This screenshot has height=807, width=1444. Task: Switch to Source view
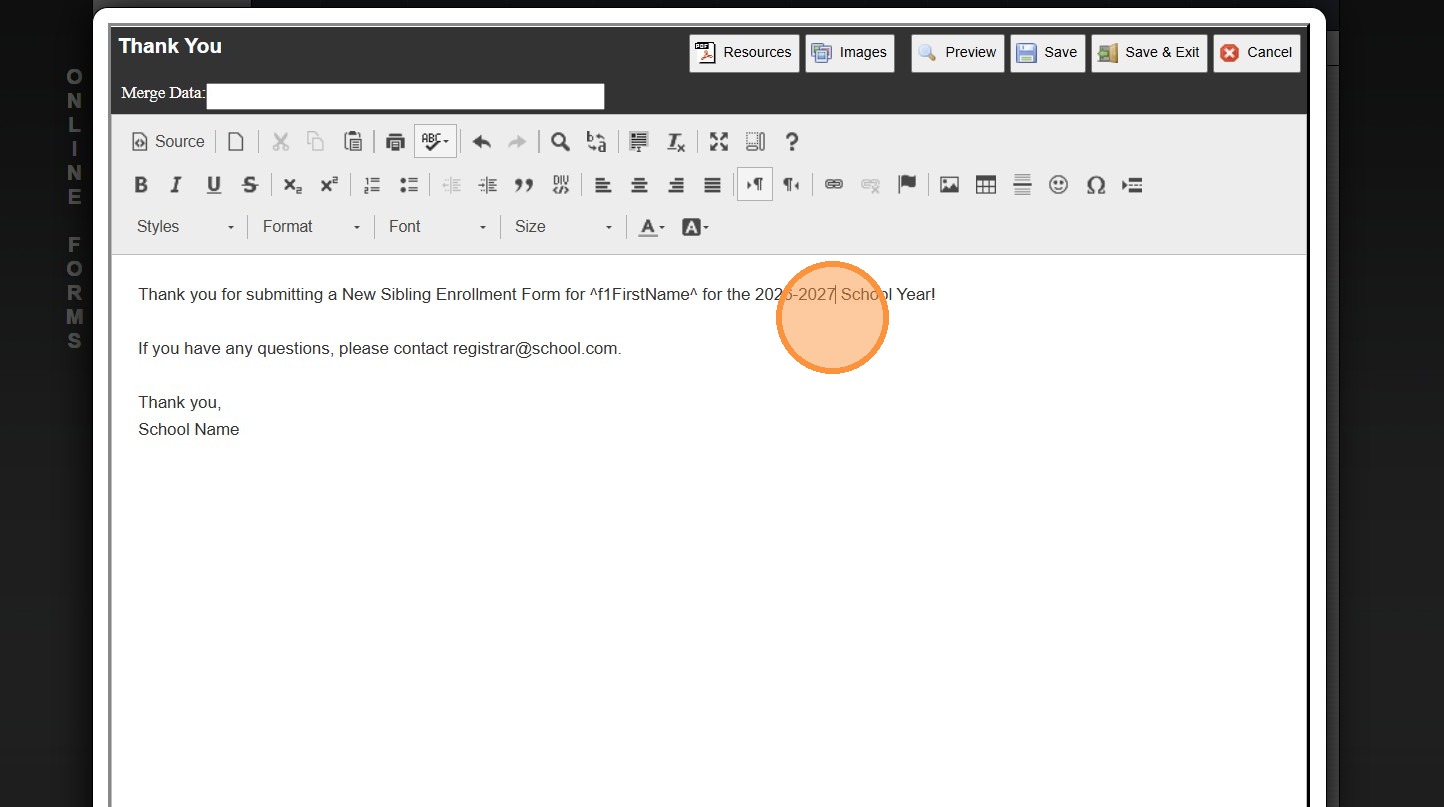coord(168,142)
